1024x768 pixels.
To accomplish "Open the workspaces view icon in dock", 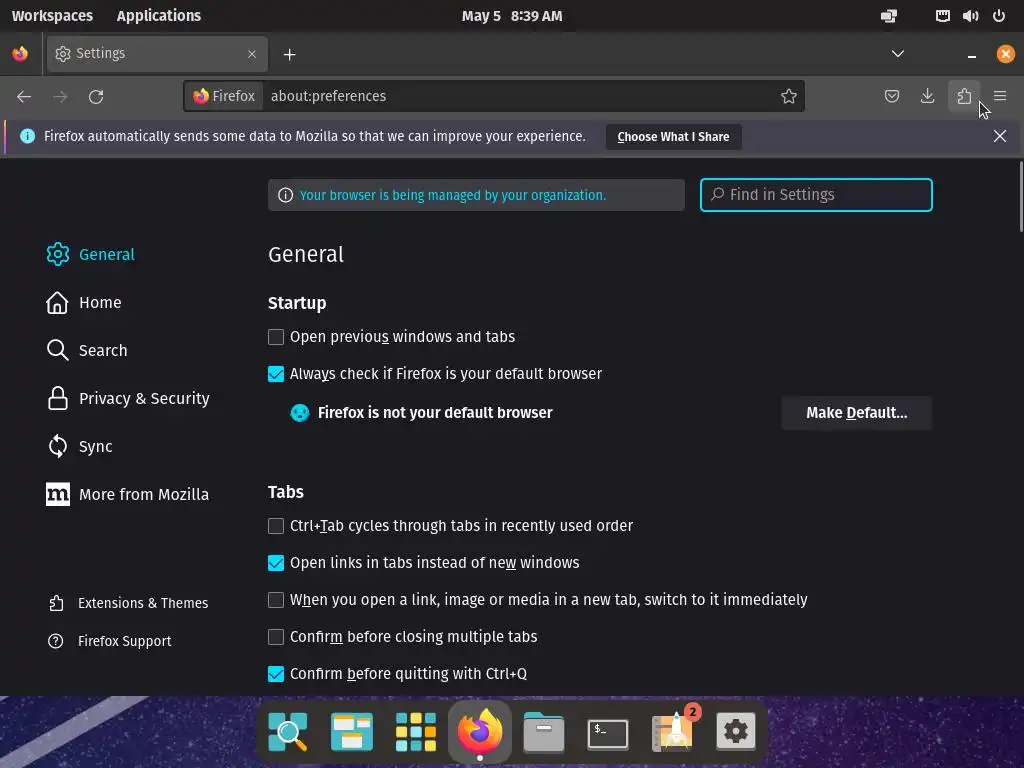I will (351, 731).
